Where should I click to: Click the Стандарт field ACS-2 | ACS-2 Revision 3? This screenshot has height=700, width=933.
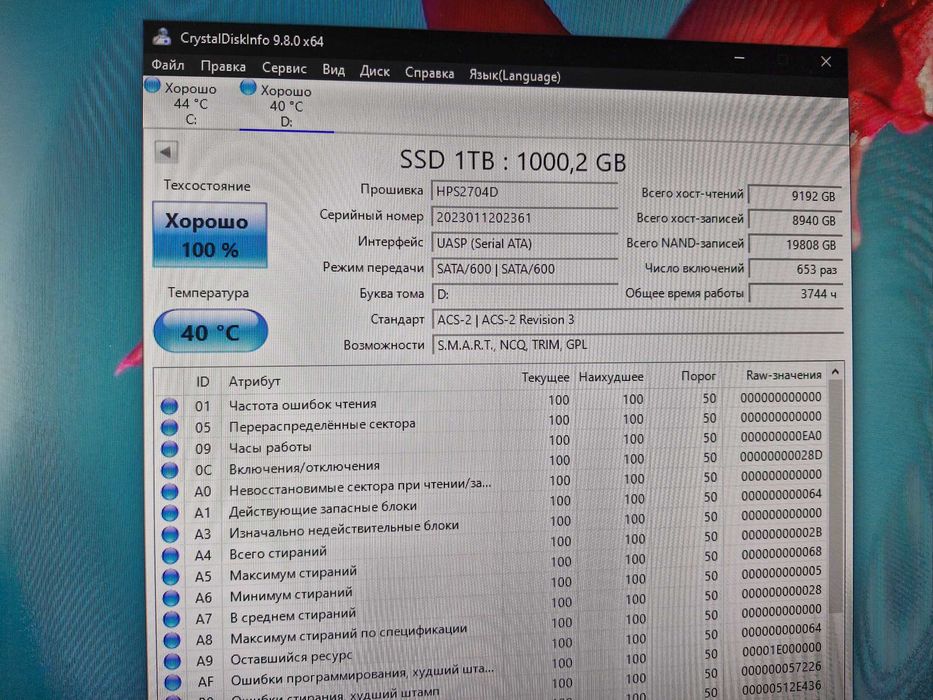(x=637, y=320)
